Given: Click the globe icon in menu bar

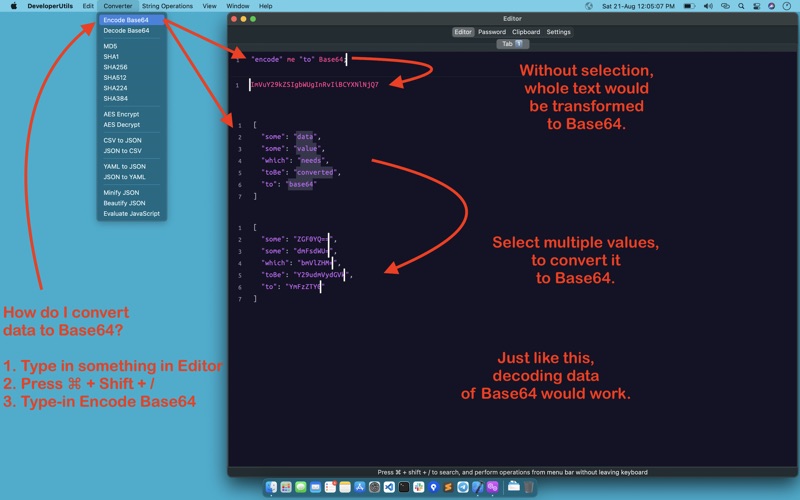Looking at the screenshot, I should point(589,6).
